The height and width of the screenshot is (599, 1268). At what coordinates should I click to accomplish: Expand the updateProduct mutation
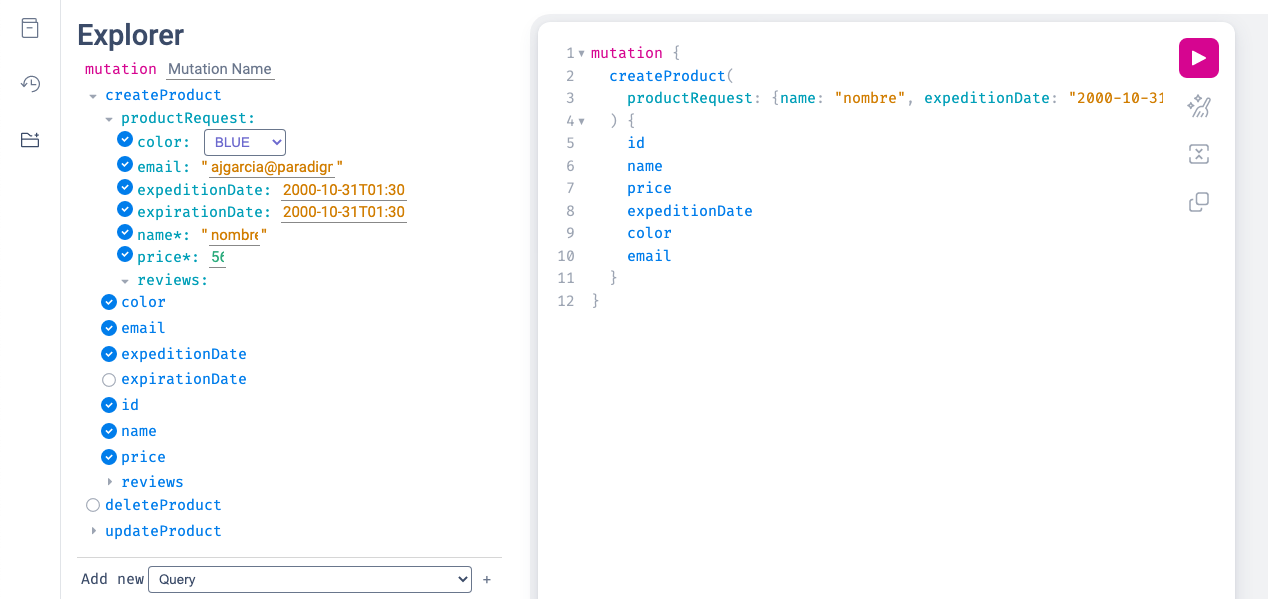[93, 531]
